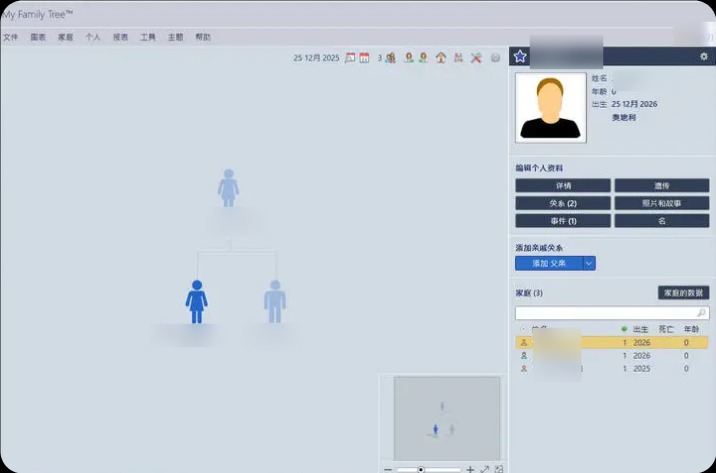716x473 pixels.
Task: Click the plus zoom-in icon under minimap
Action: [x=470, y=469]
